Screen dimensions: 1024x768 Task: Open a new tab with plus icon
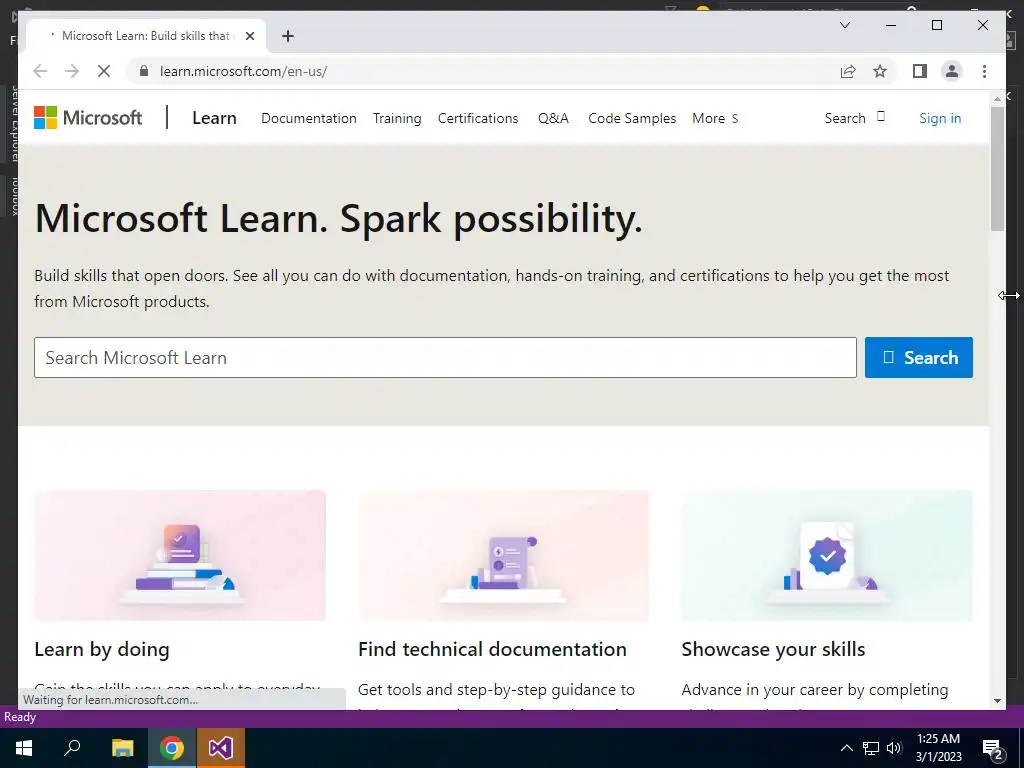click(288, 36)
